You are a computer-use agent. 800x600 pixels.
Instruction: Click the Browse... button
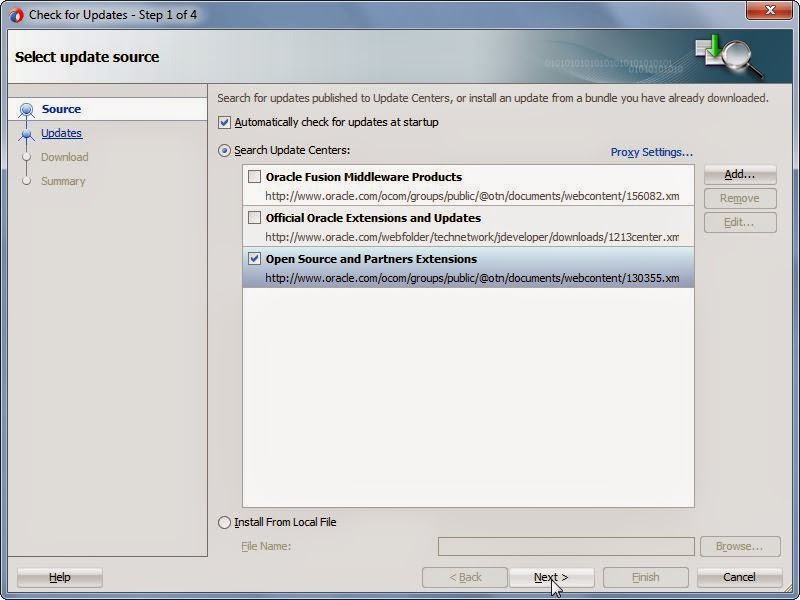point(740,546)
